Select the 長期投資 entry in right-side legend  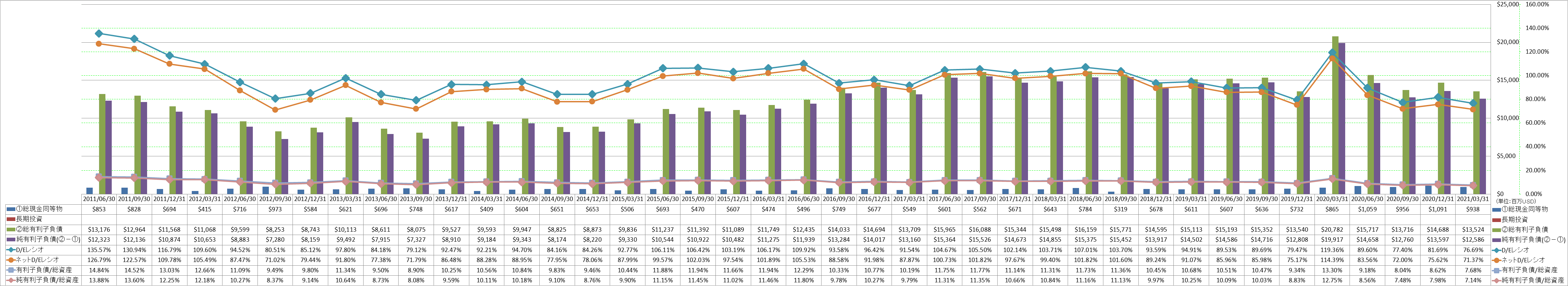pos(1514,219)
